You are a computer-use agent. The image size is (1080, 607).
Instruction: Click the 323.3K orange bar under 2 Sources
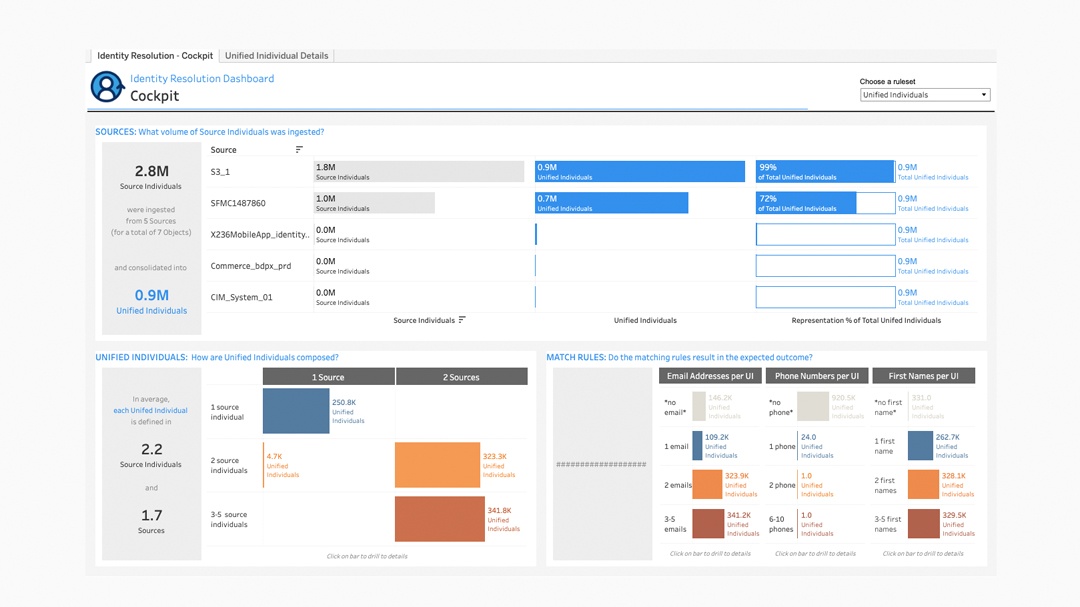(437, 465)
